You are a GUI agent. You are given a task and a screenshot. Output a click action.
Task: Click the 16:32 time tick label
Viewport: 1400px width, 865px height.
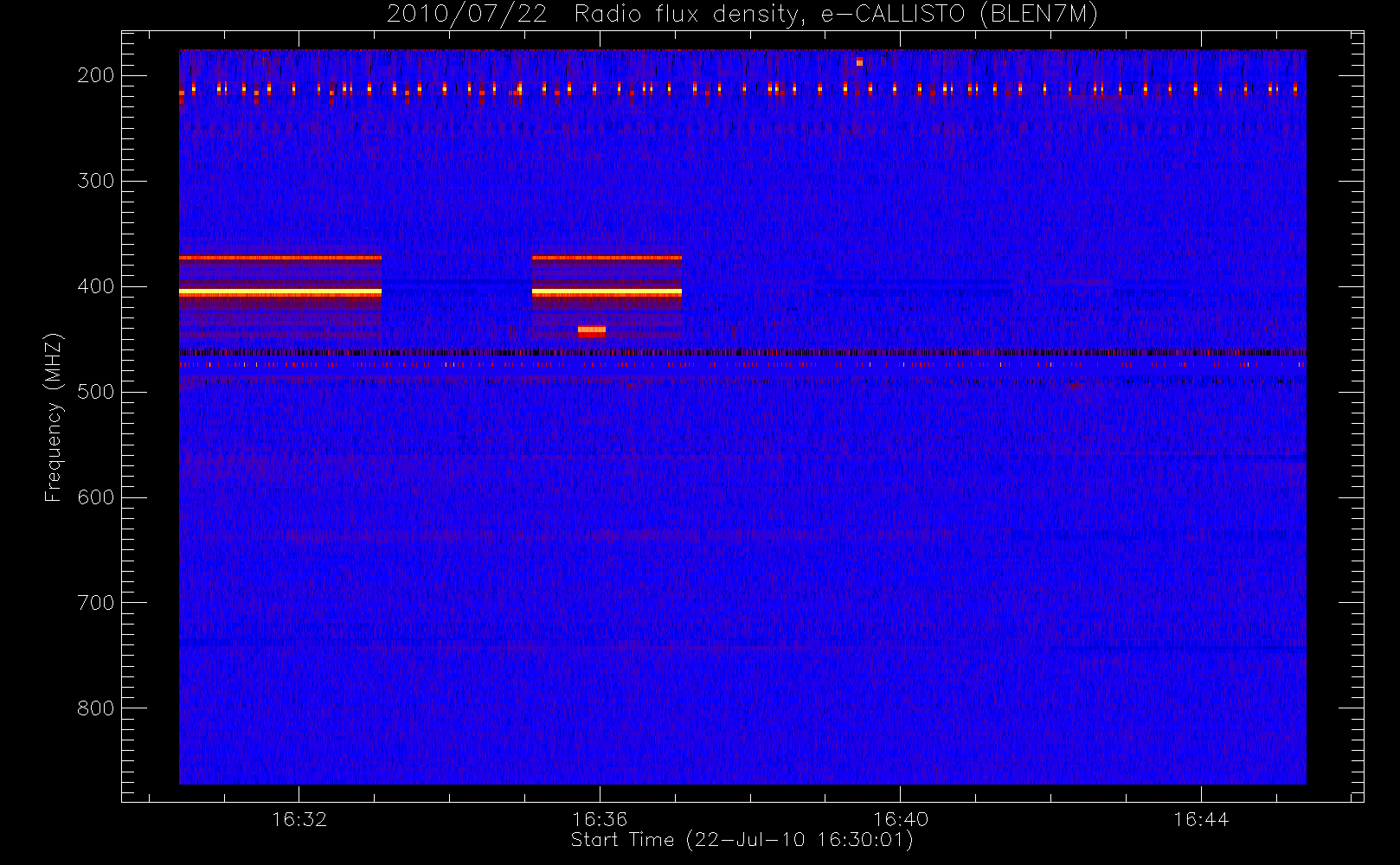pos(299,819)
